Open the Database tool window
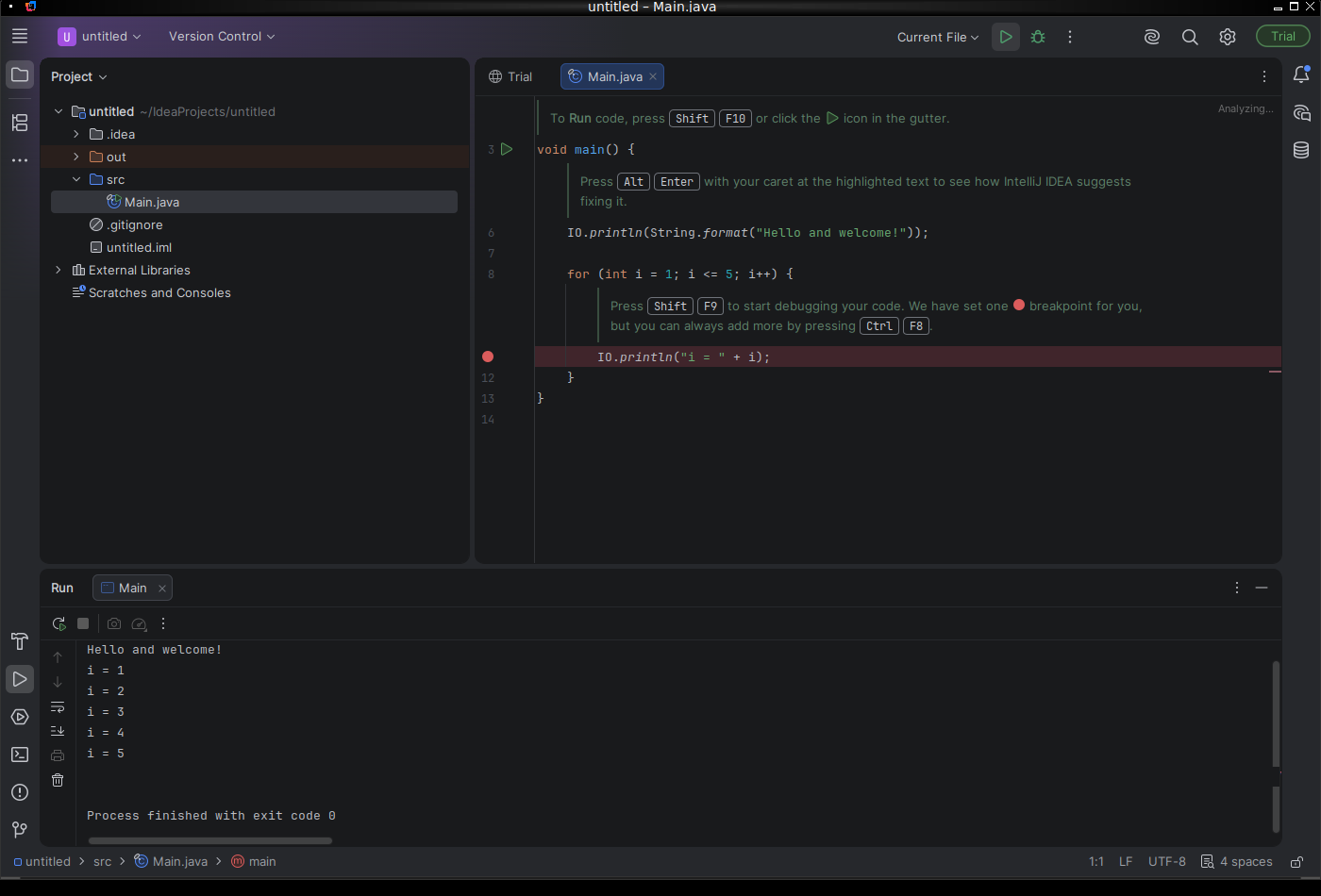Screen dimensions: 1321x896 (x=1301, y=150)
